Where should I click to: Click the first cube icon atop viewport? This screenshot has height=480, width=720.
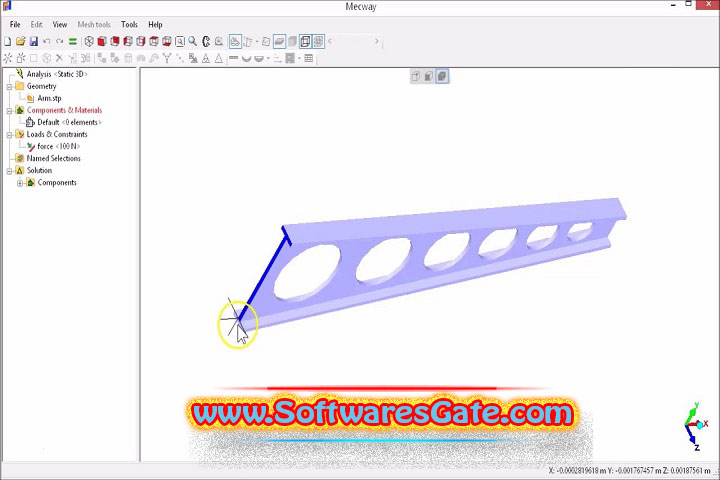[x=416, y=76]
